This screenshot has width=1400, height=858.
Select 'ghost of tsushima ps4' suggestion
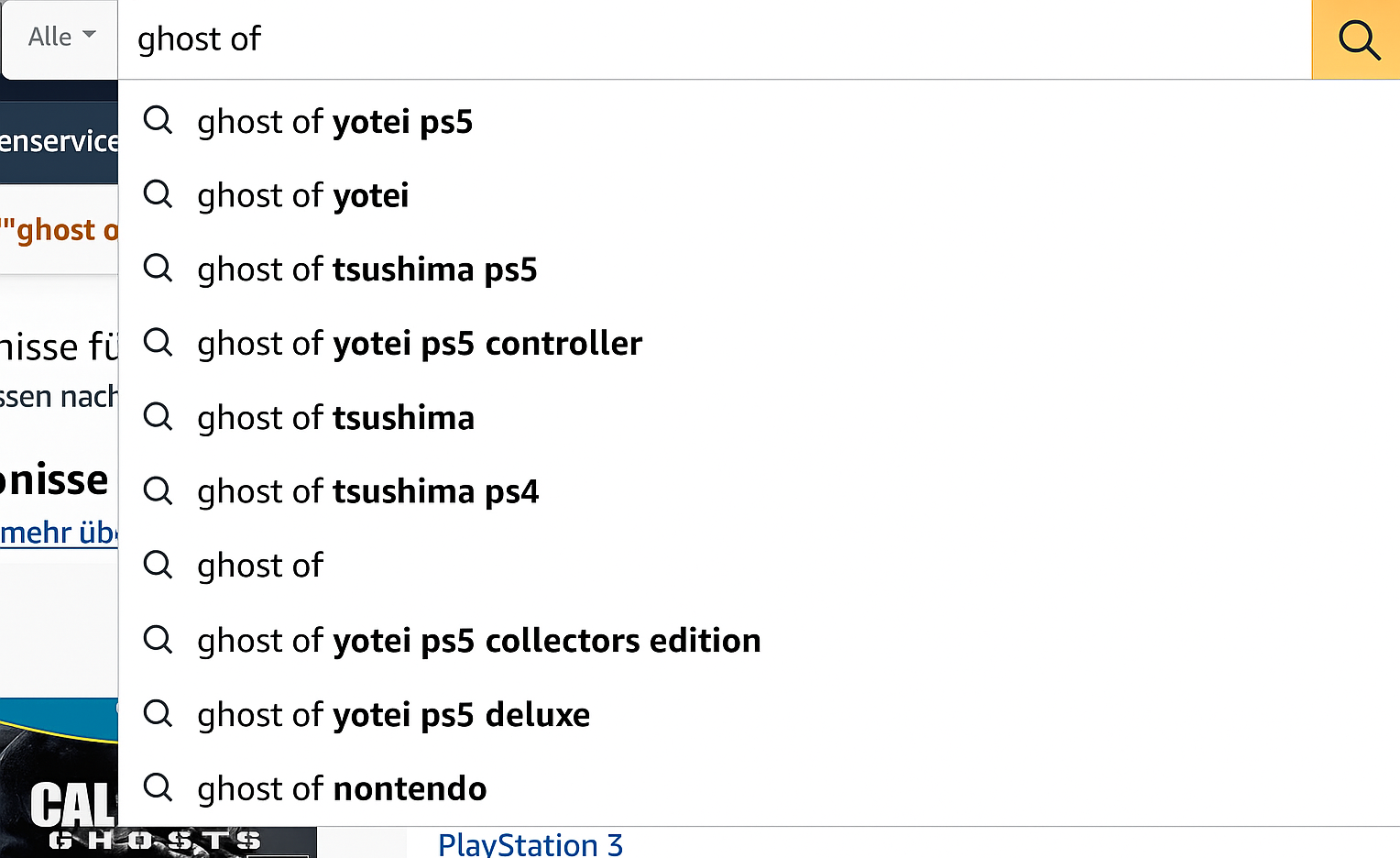pos(367,492)
